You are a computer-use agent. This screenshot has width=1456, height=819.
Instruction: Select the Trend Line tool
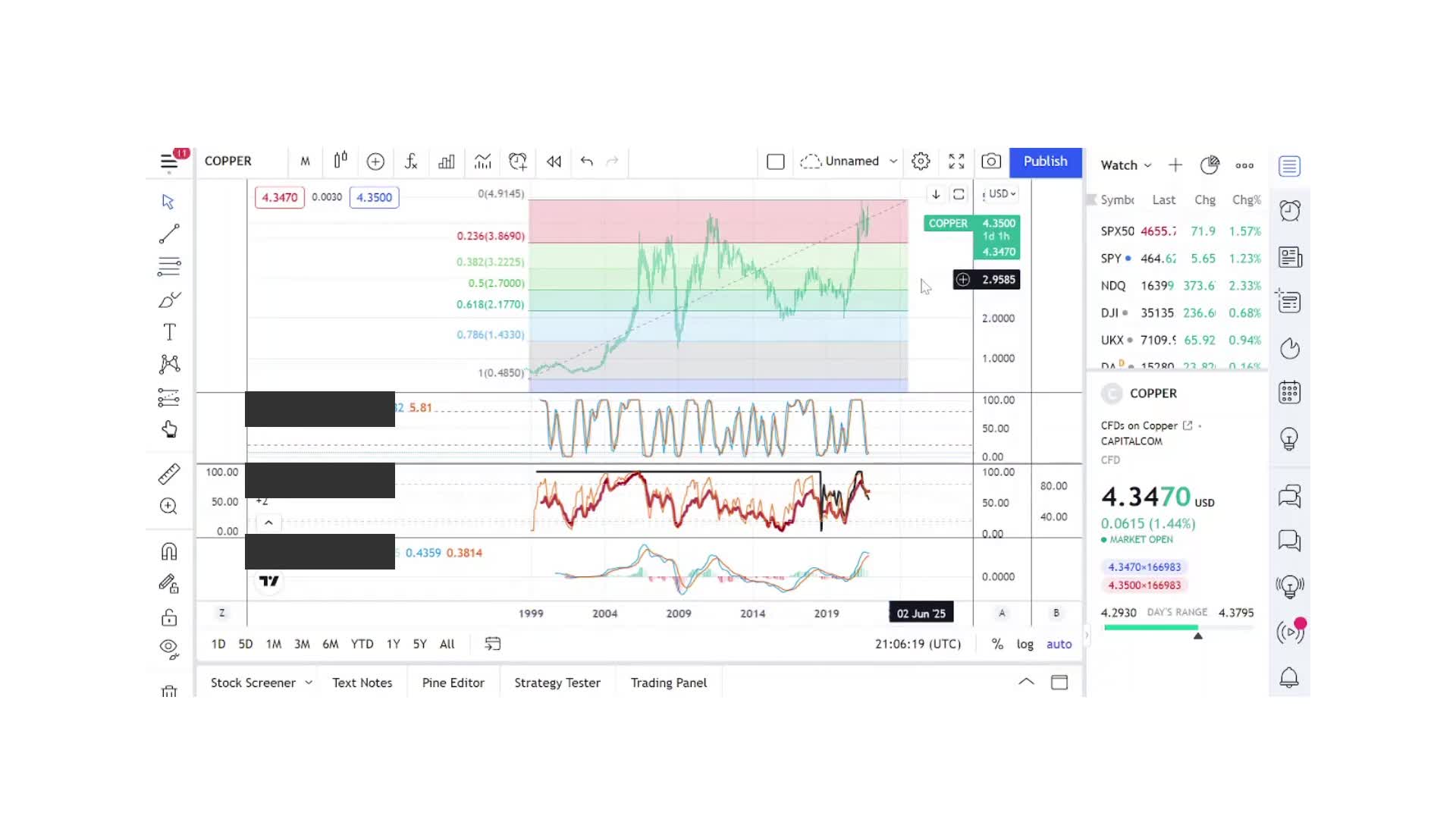pos(168,234)
